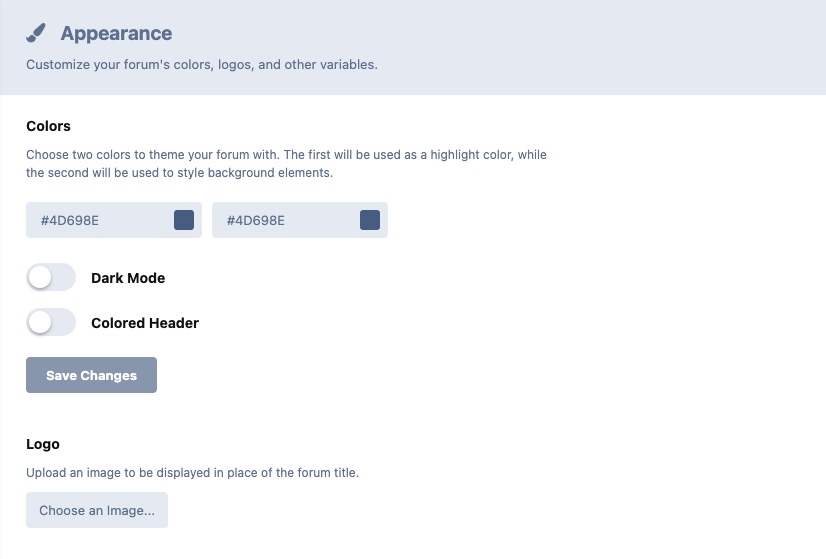826x559 pixels.
Task: Click the Dark Mode label text
Action: (128, 278)
